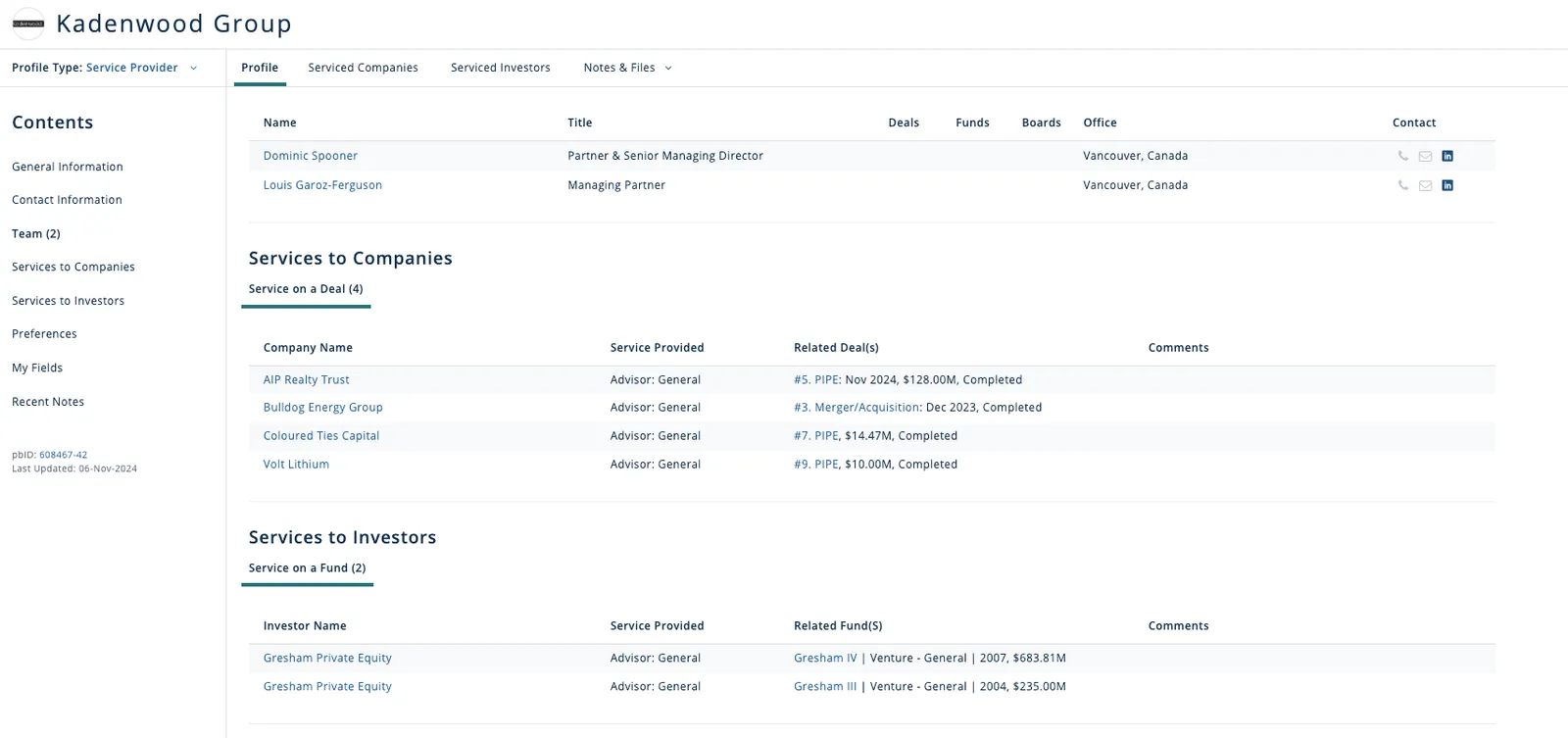This screenshot has width=1568, height=738.
Task: Click the Related Fund(S) column header
Action: pos(838,626)
